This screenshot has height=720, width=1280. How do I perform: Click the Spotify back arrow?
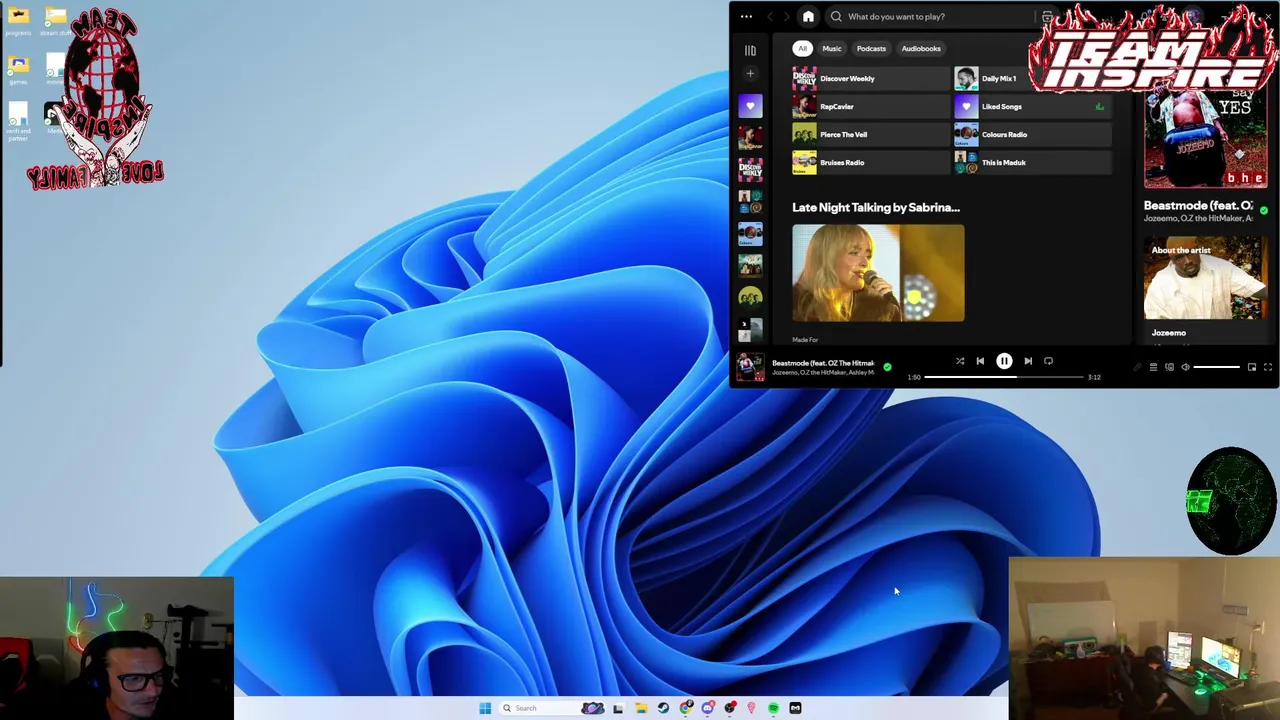pos(770,16)
